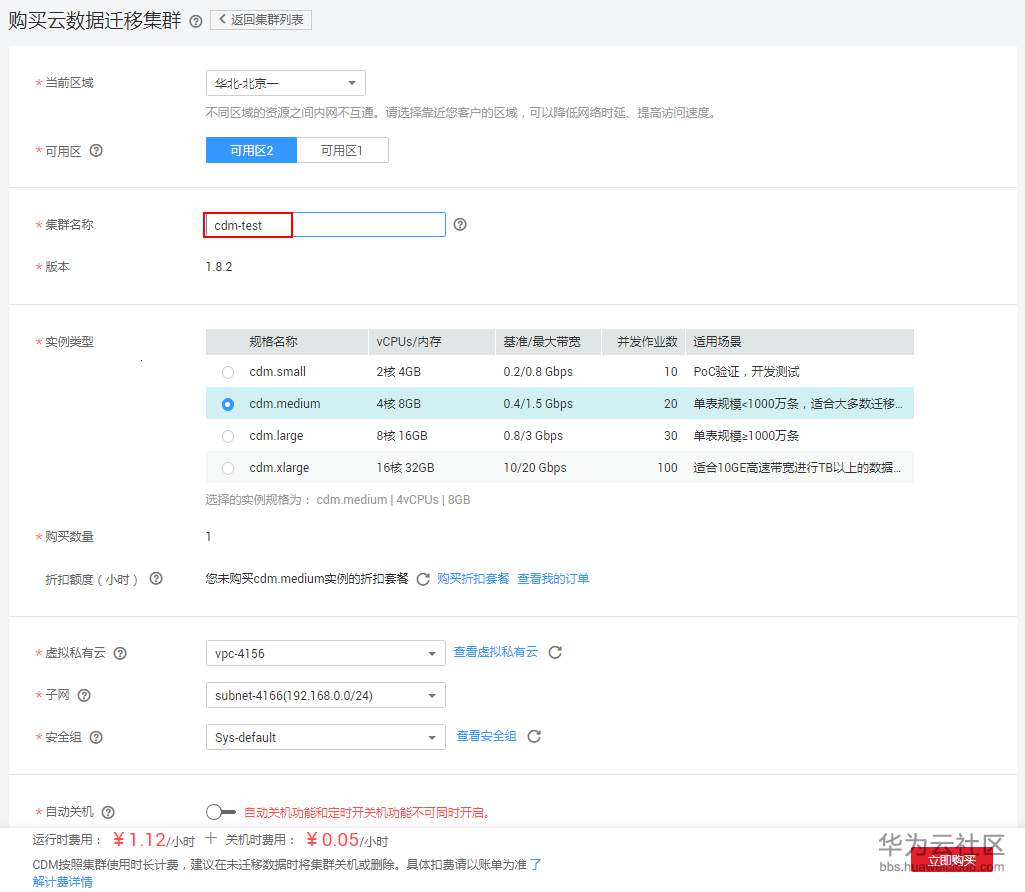Screen dimensions: 1025x892
Task: Click the running price ¥1.12/小时
Action: 154,840
